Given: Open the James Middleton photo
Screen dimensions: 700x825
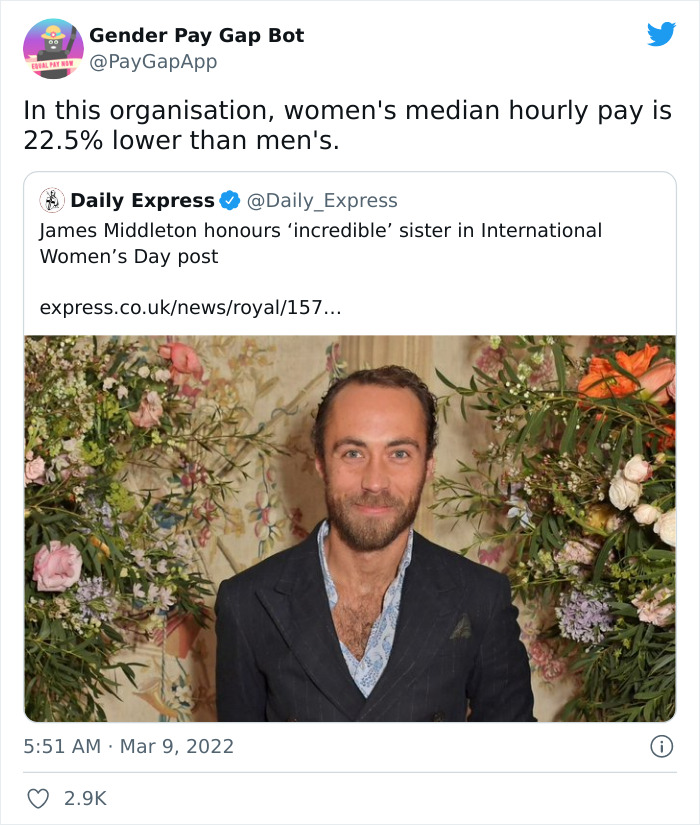Looking at the screenshot, I should tap(350, 525).
